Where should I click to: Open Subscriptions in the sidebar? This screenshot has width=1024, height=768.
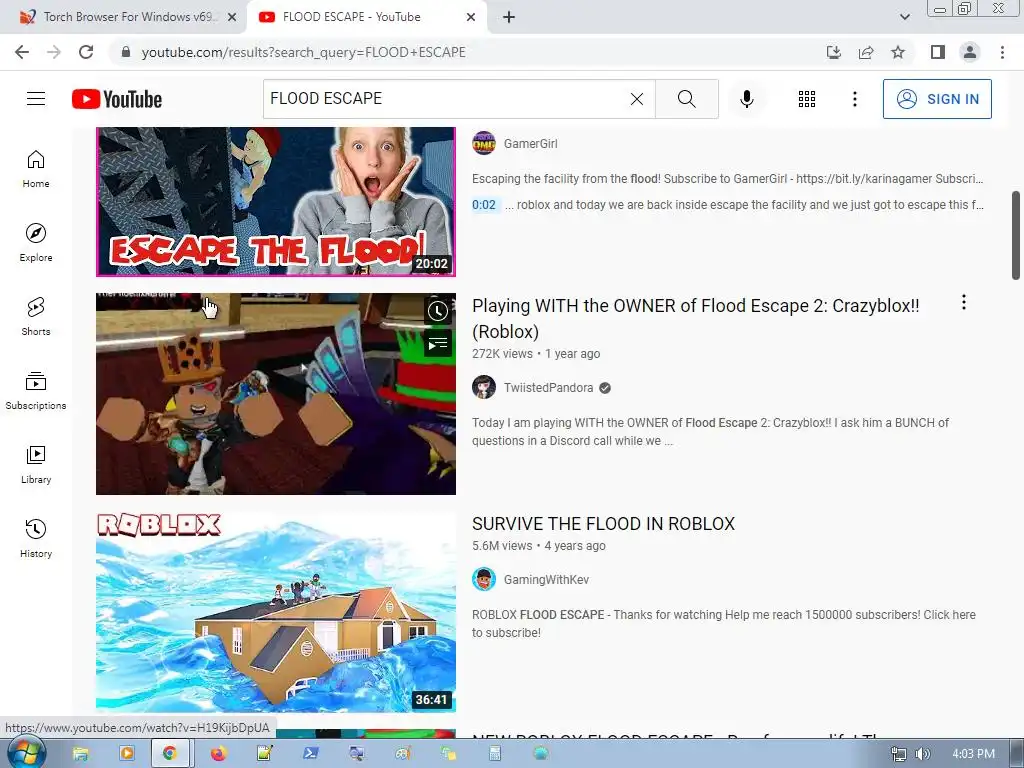coord(36,391)
